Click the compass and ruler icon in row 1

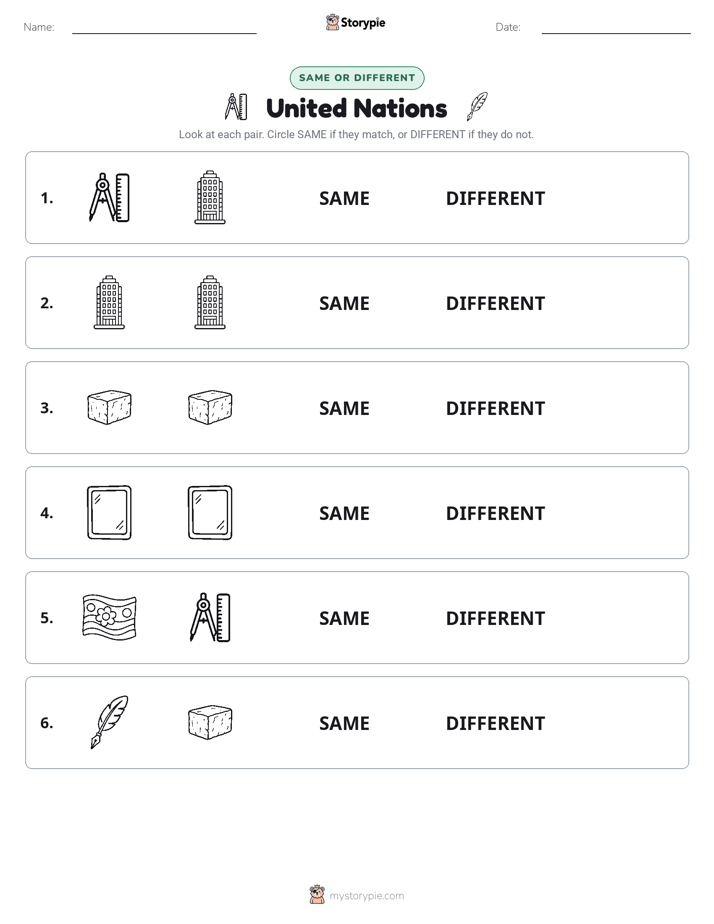(109, 197)
